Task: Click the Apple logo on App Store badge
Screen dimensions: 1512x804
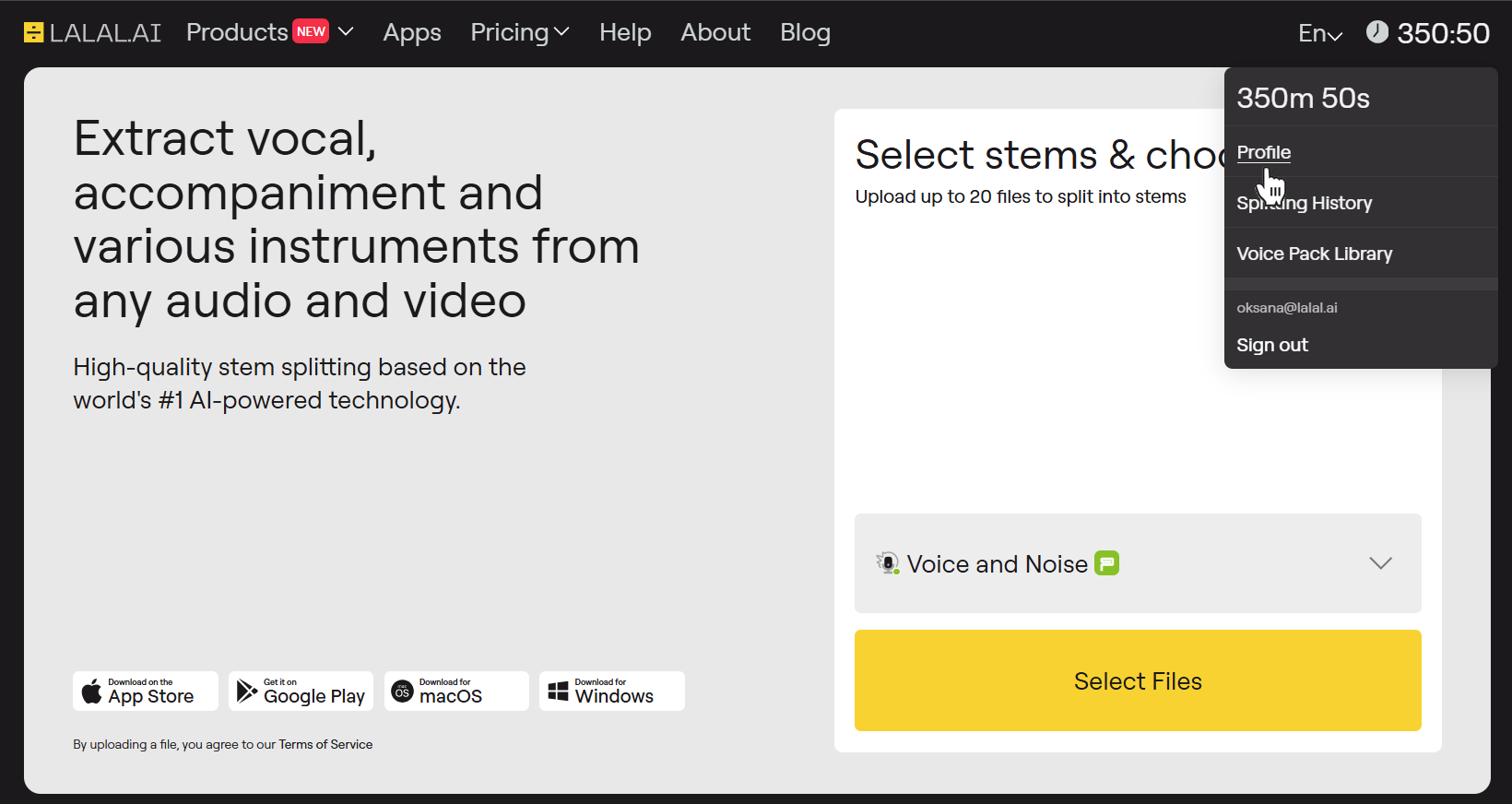Action: pyautogui.click(x=91, y=692)
